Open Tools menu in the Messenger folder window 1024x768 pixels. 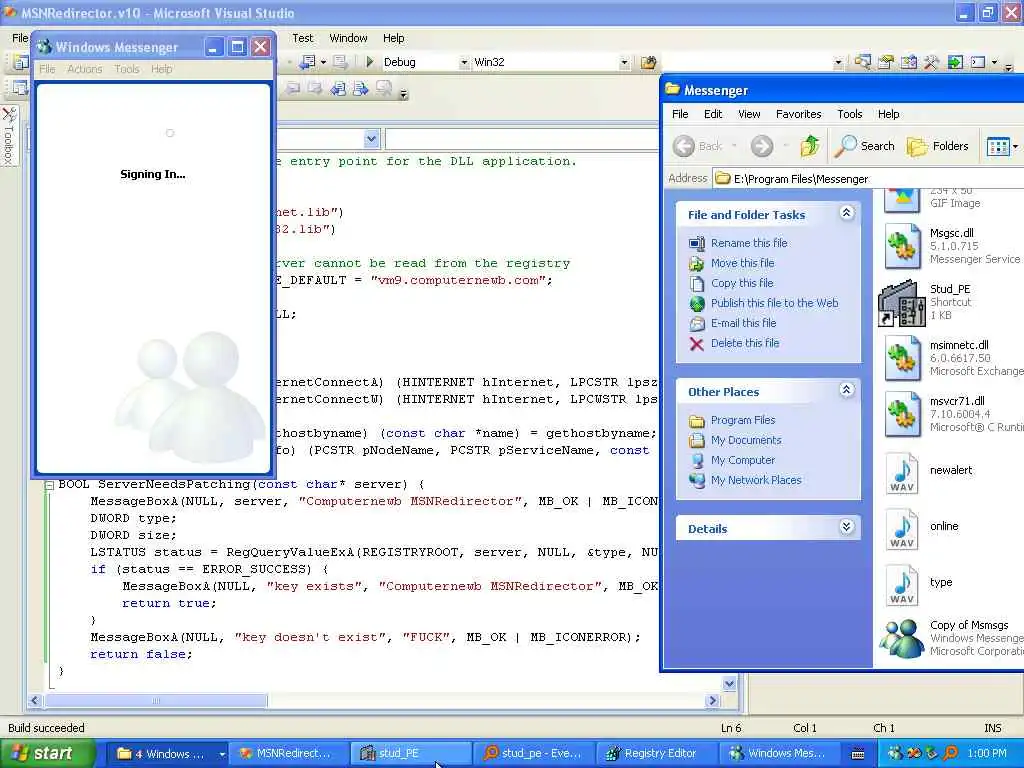click(x=850, y=114)
